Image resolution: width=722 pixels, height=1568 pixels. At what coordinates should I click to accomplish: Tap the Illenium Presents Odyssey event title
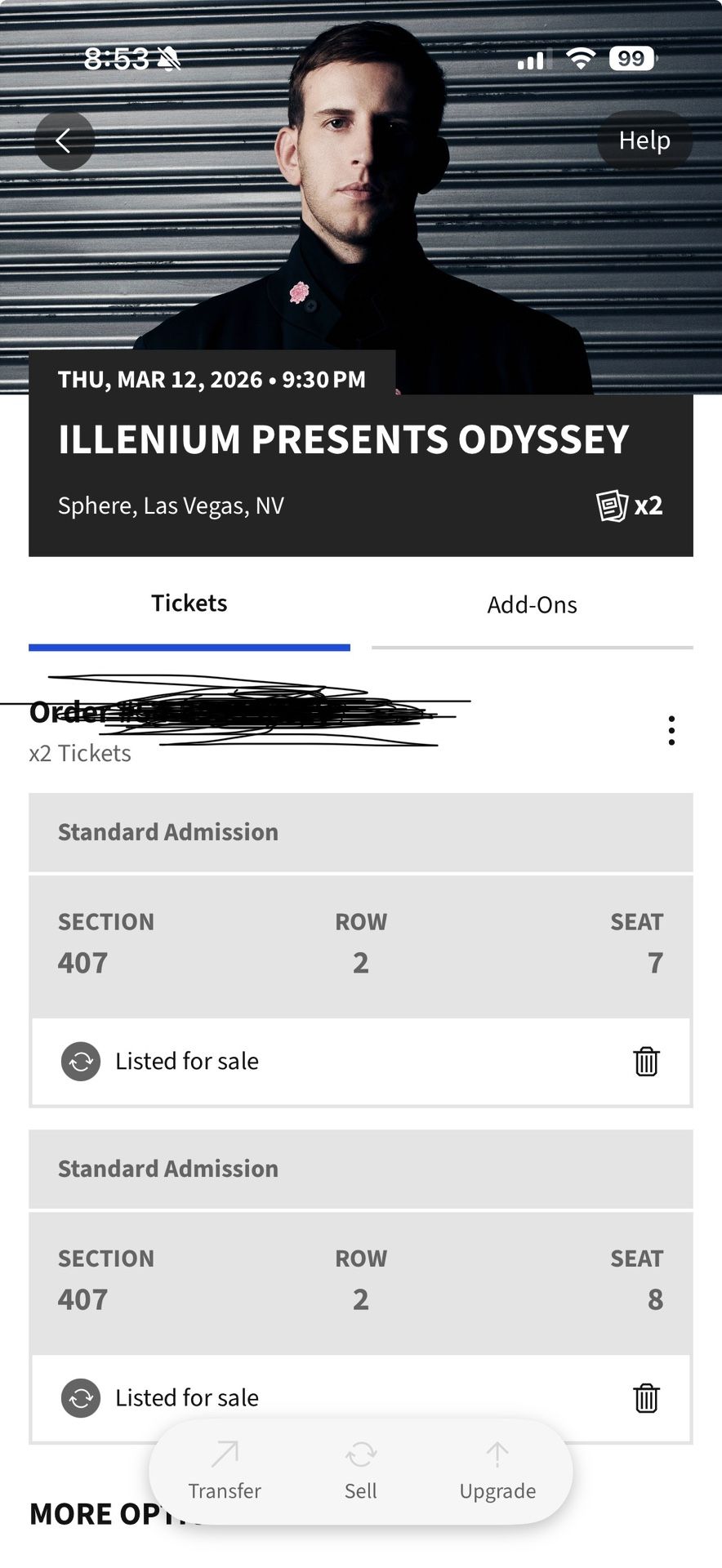[x=343, y=439]
